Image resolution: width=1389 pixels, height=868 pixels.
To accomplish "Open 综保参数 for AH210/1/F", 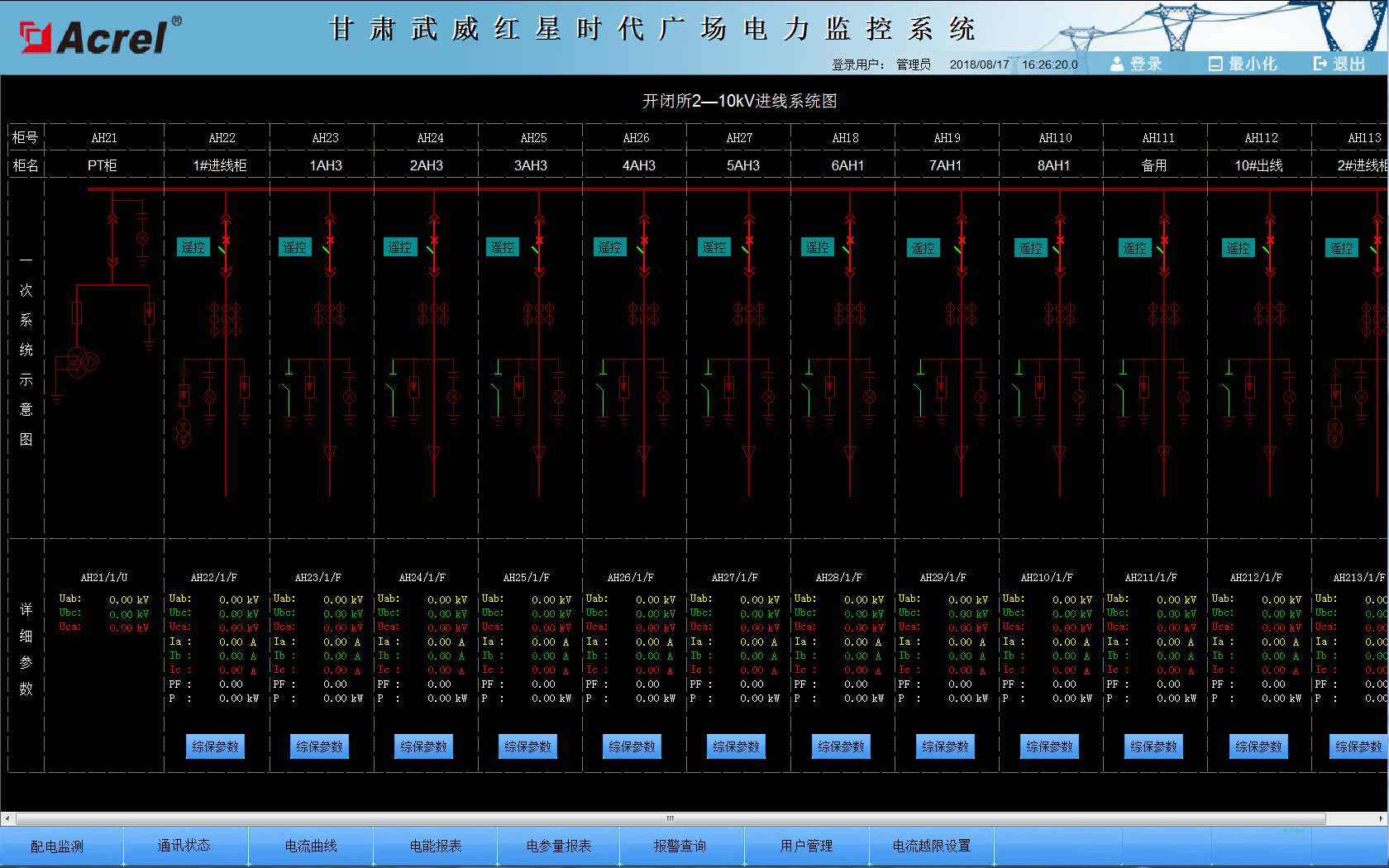I will (1050, 746).
